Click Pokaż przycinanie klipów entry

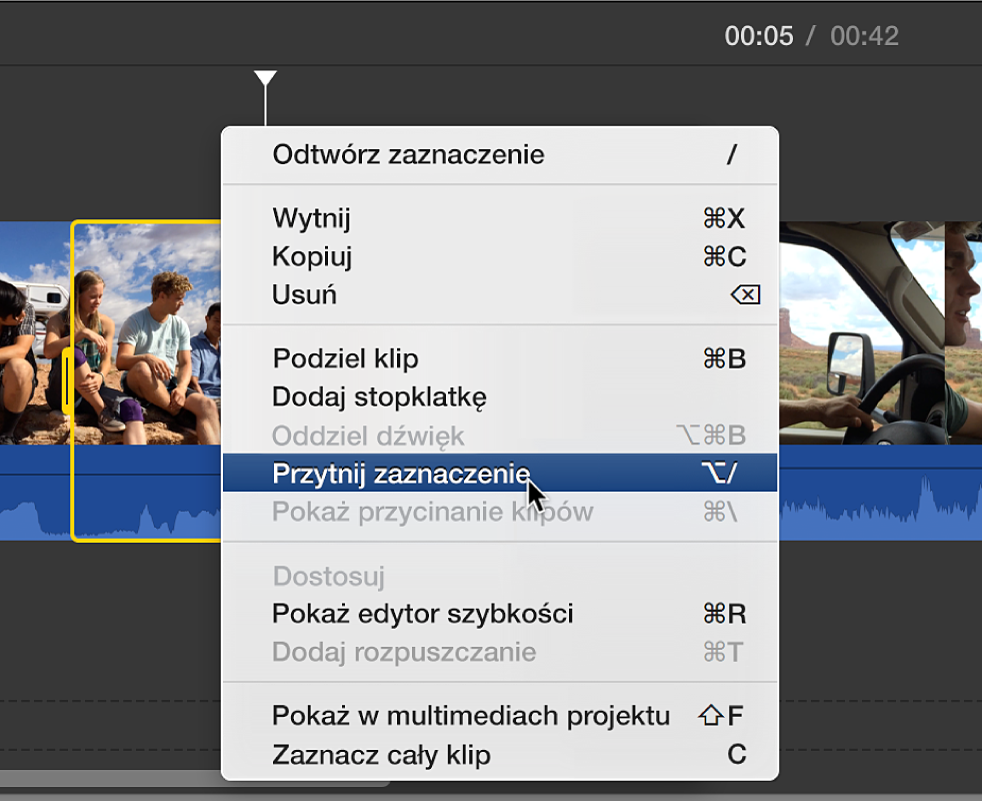click(500, 512)
